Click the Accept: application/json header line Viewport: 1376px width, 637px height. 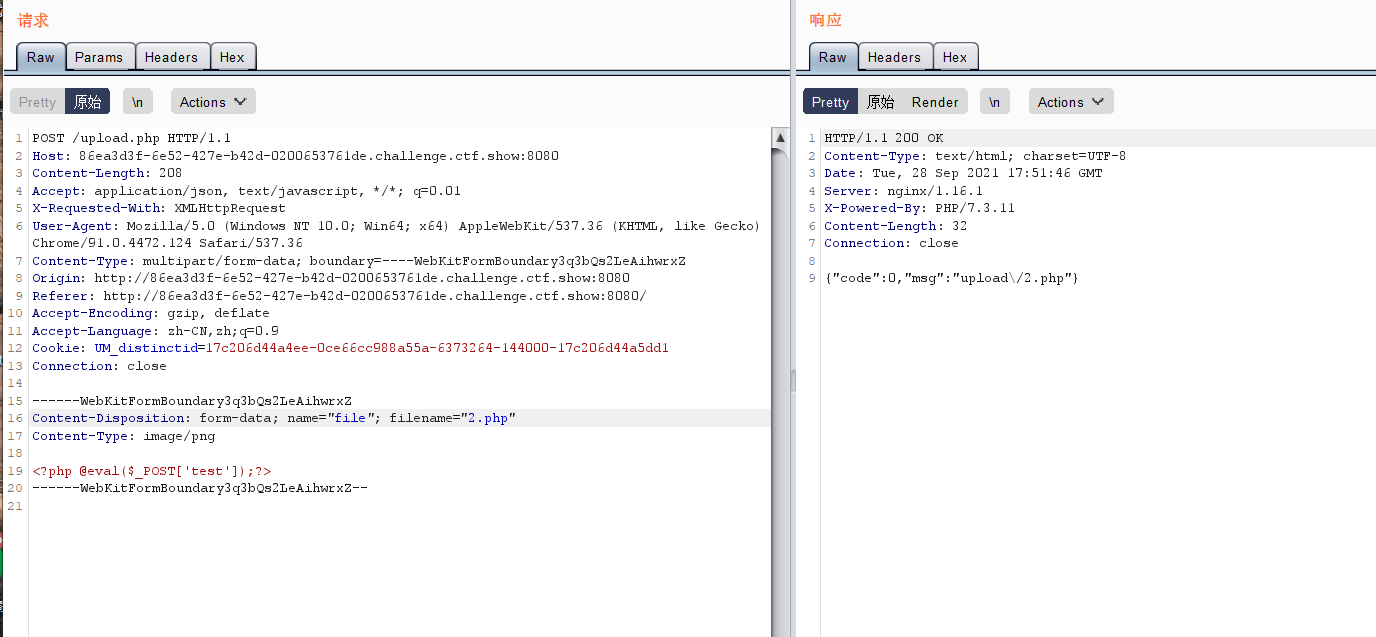246,191
